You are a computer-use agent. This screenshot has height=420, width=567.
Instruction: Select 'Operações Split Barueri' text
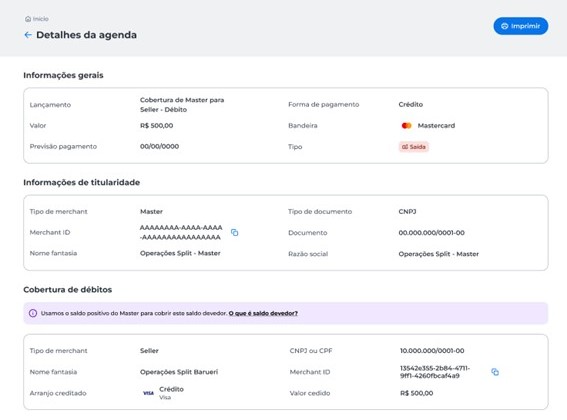[x=179, y=372]
